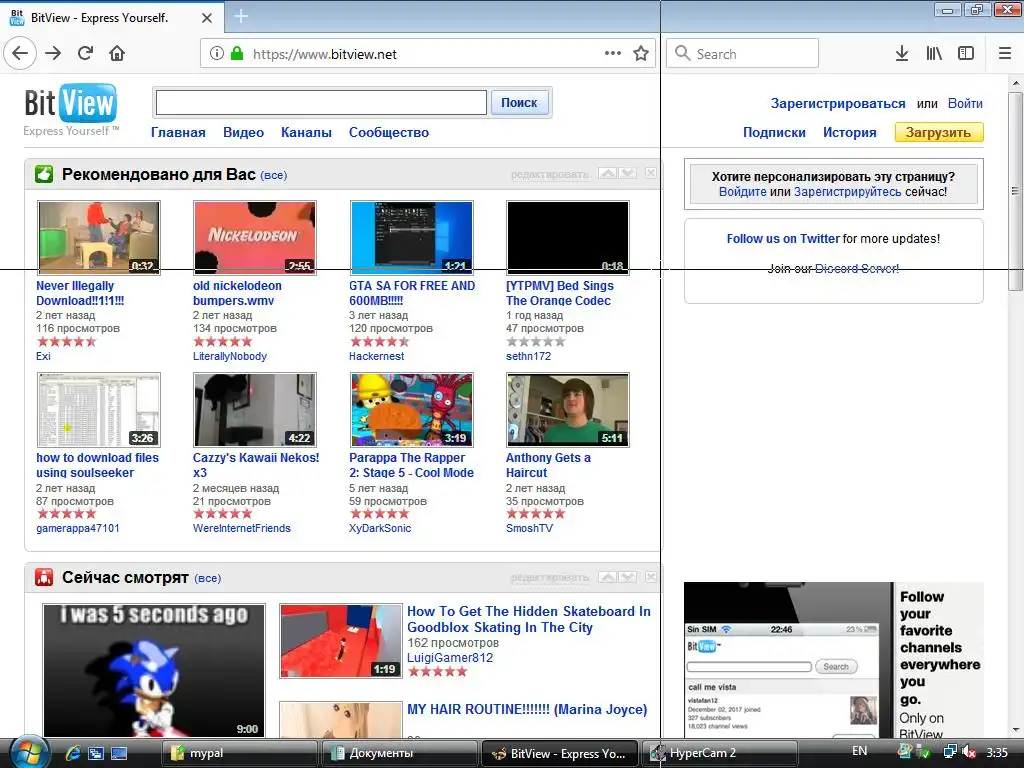Show site information icon in address bar
1024x768 pixels.
tap(217, 54)
